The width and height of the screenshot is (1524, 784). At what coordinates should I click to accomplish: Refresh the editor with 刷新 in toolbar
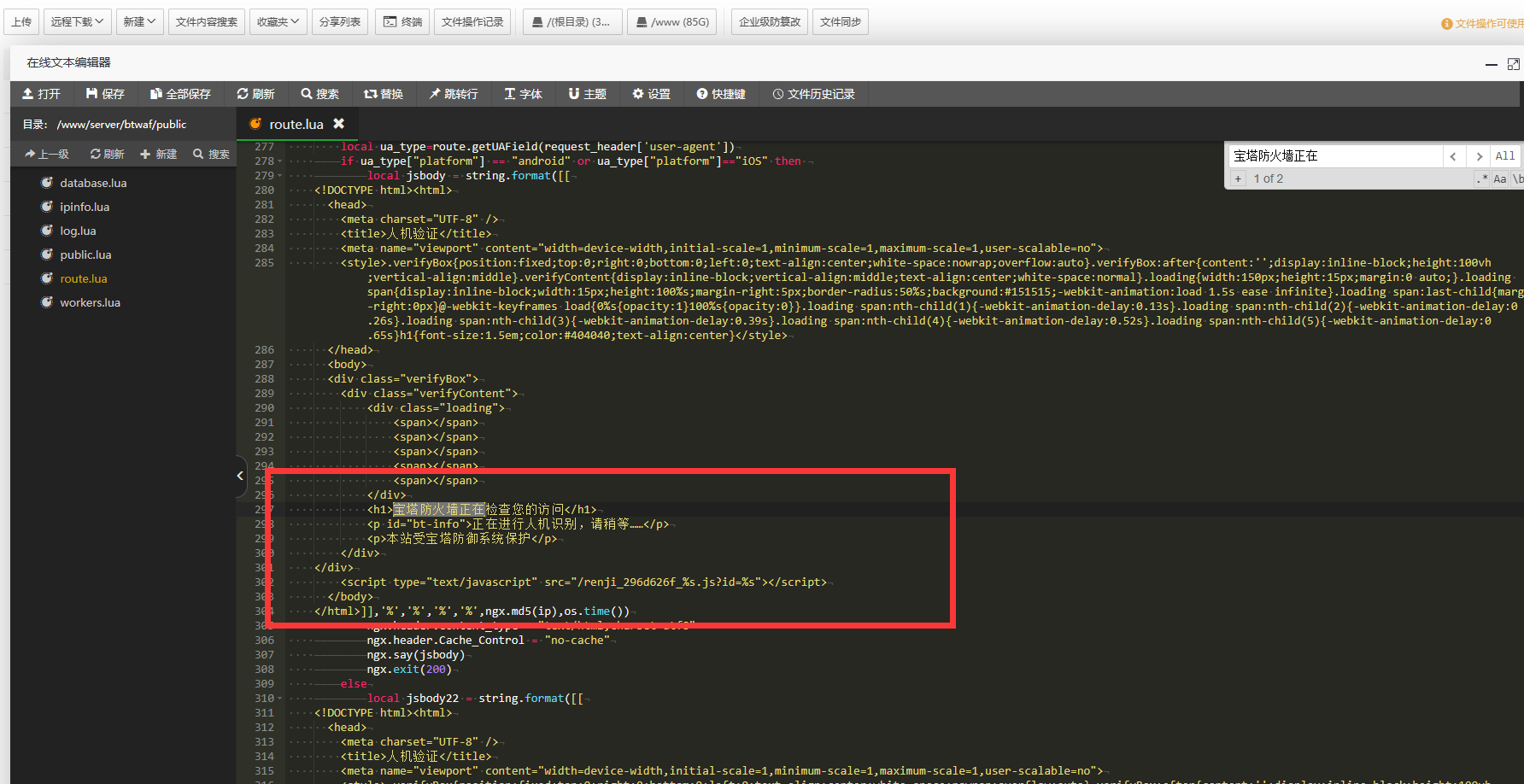click(x=255, y=94)
